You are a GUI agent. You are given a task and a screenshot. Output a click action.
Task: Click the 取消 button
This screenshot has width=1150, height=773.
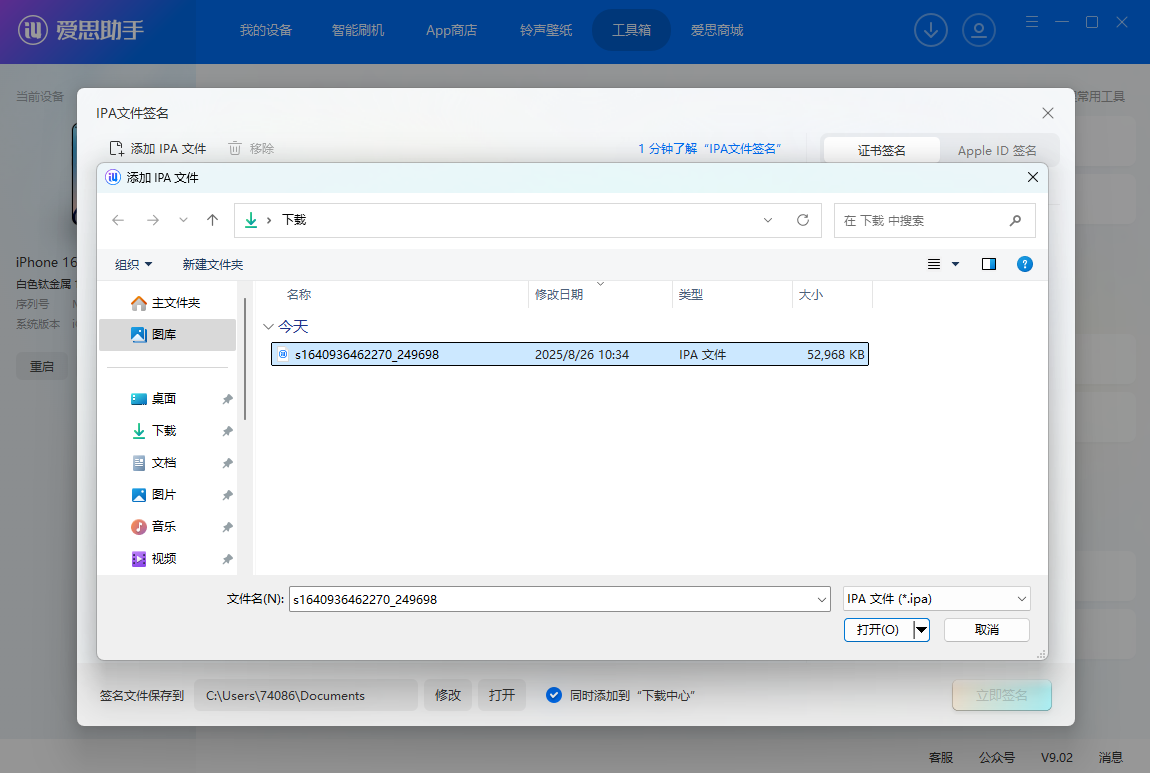986,629
